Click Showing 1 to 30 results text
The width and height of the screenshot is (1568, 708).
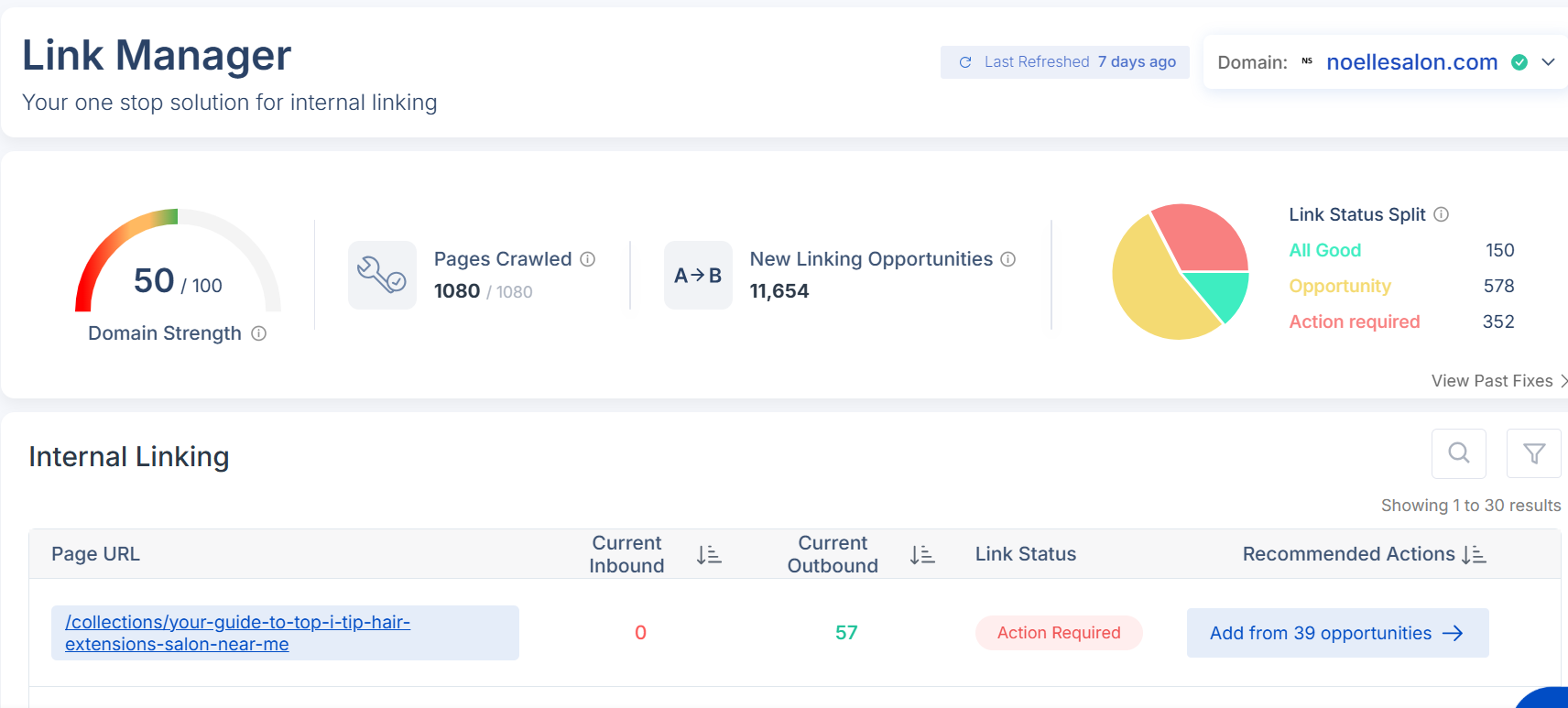point(1471,506)
